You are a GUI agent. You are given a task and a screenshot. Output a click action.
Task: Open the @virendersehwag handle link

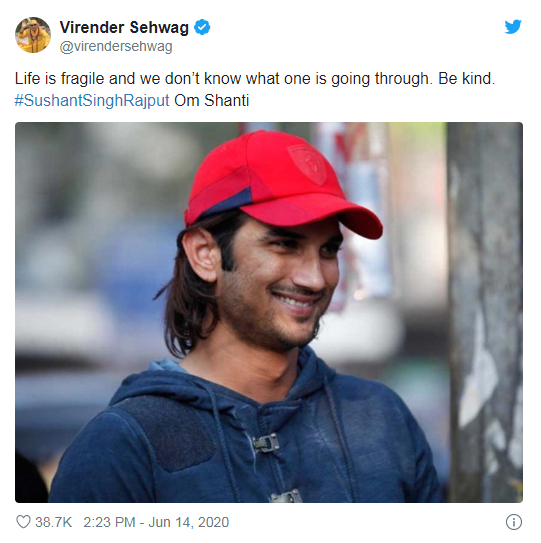pos(116,47)
